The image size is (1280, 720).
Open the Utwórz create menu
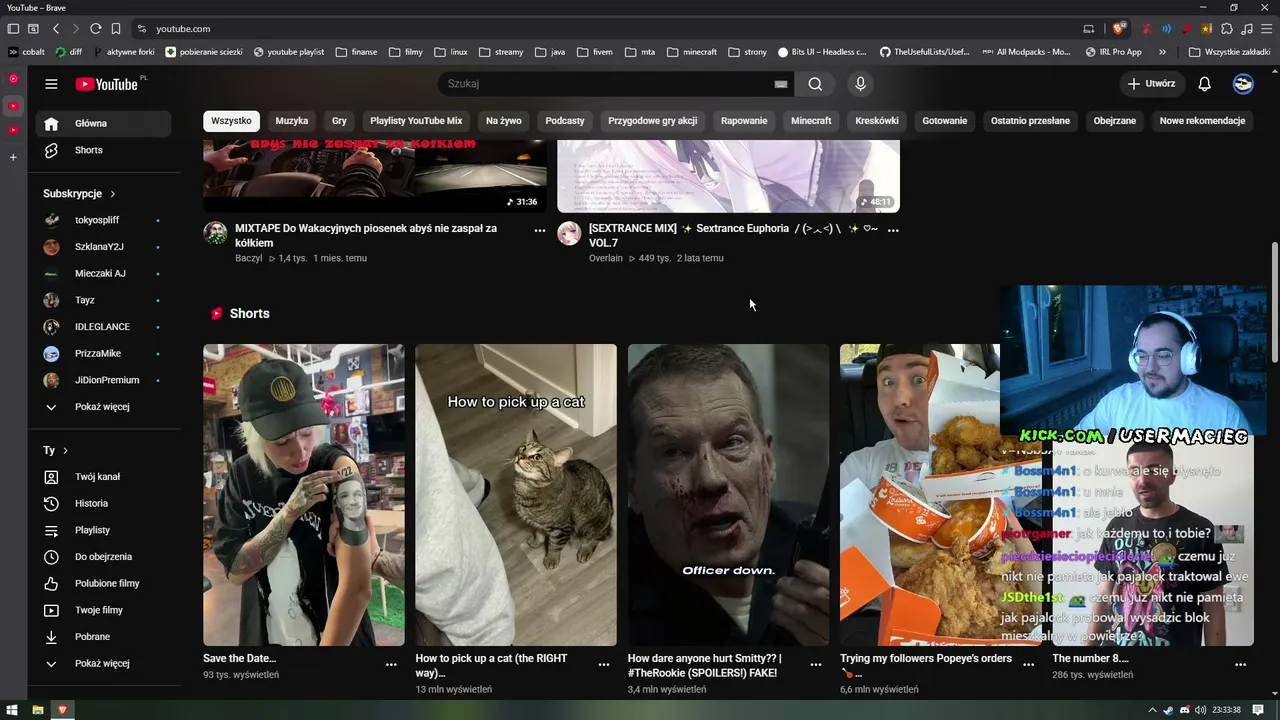click(1151, 84)
